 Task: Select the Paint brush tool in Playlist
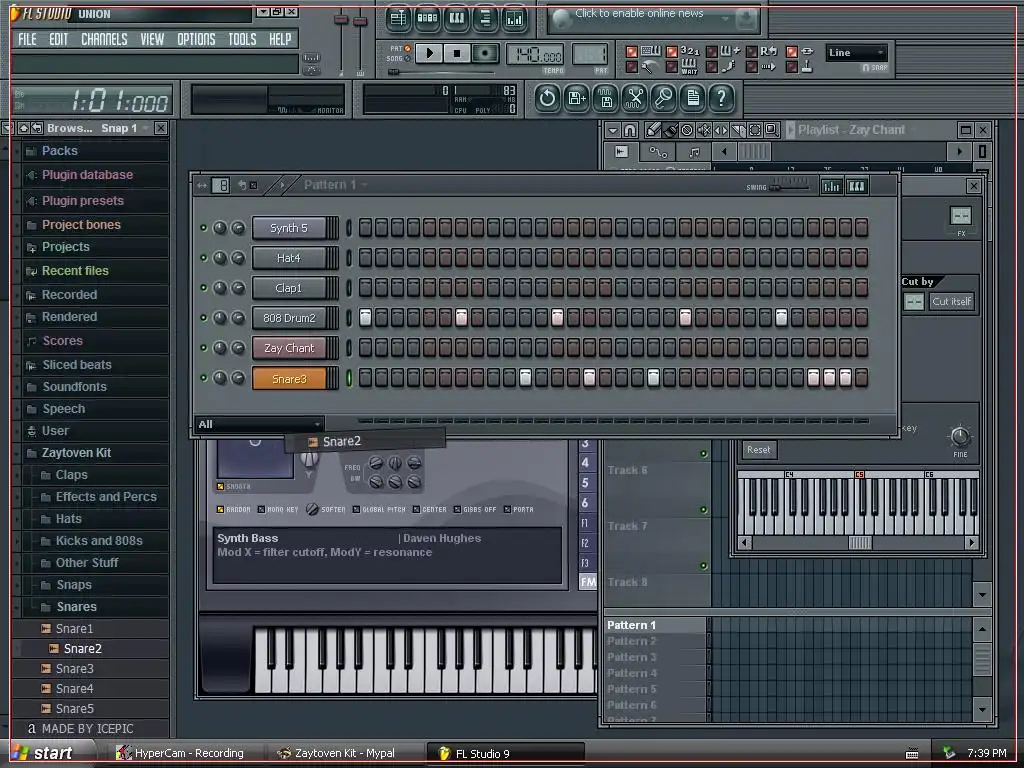pos(669,130)
